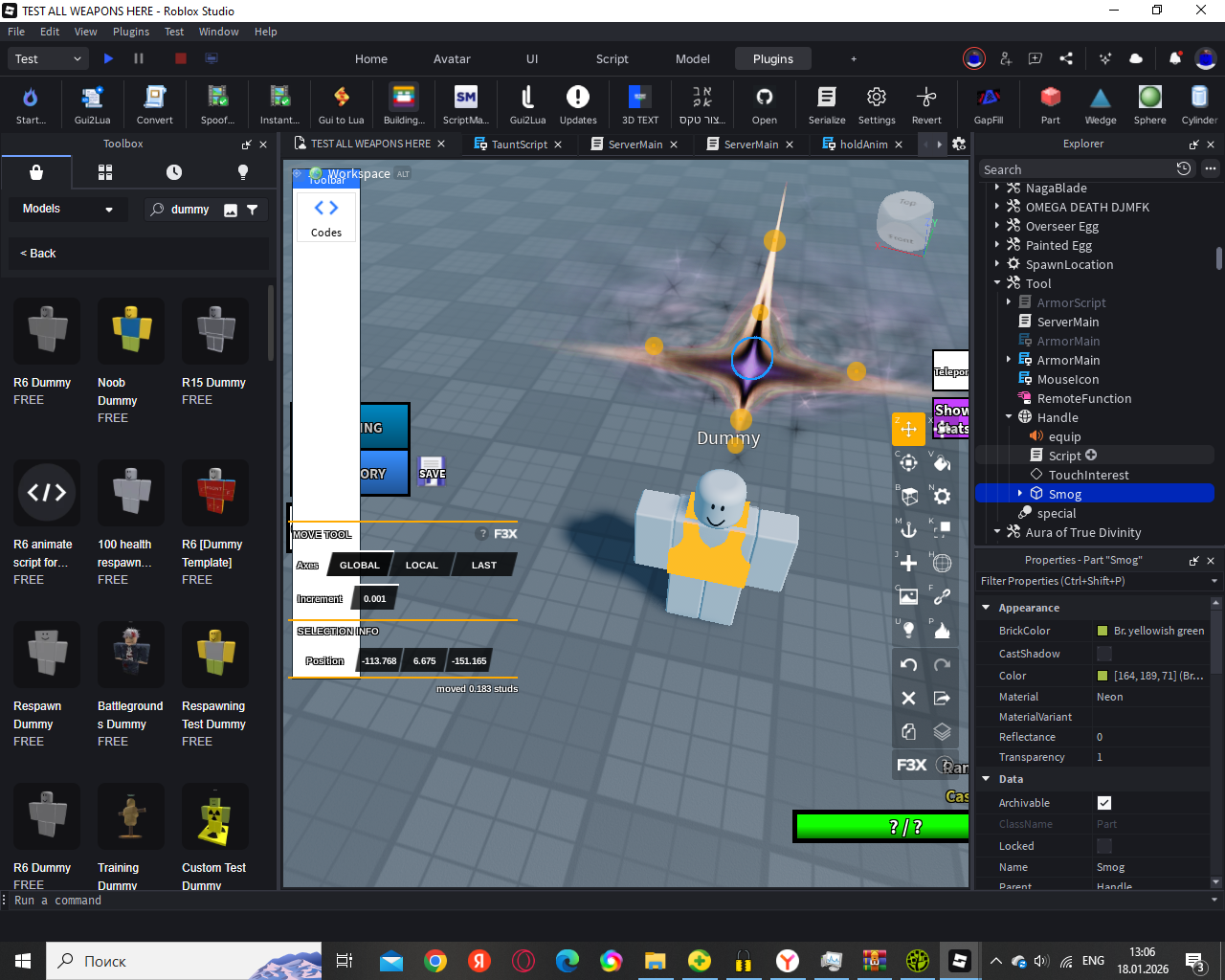1225x980 pixels.
Task: Click the Color RGB swatch
Action: tap(1102, 676)
